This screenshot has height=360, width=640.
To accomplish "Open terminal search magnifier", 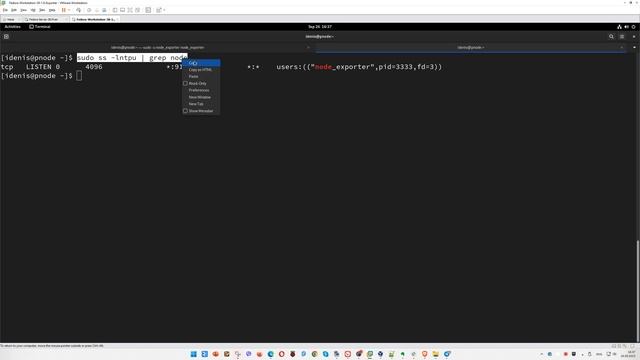I will coord(611,36).
